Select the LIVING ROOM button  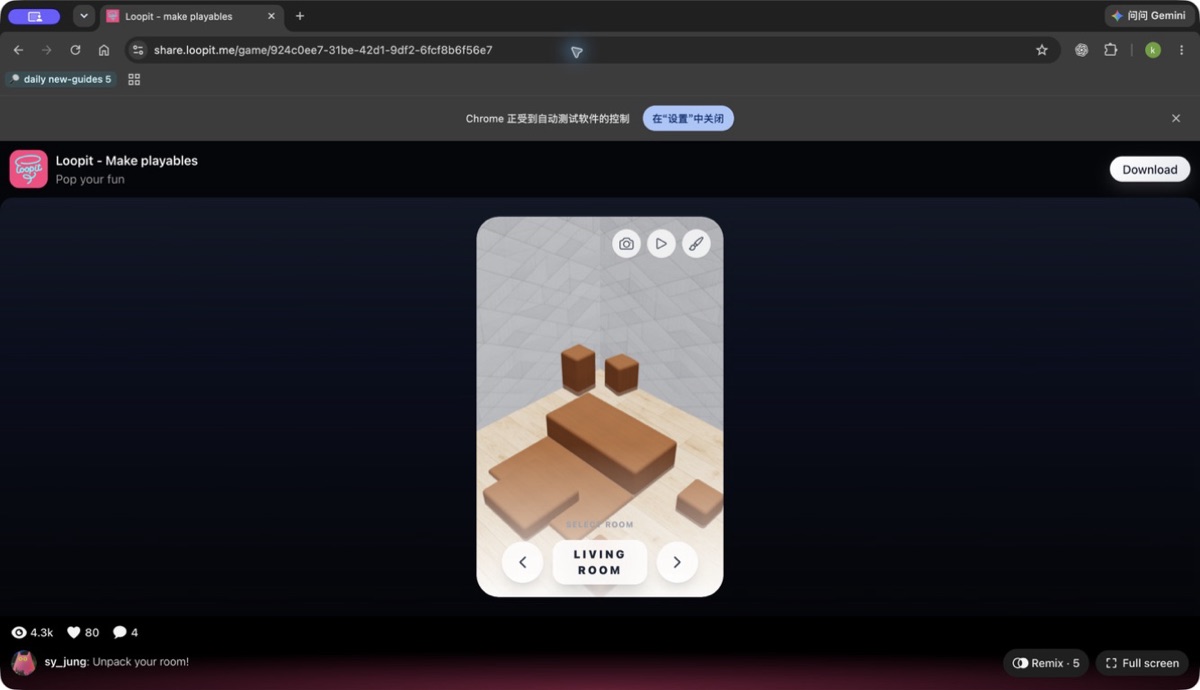tap(600, 562)
